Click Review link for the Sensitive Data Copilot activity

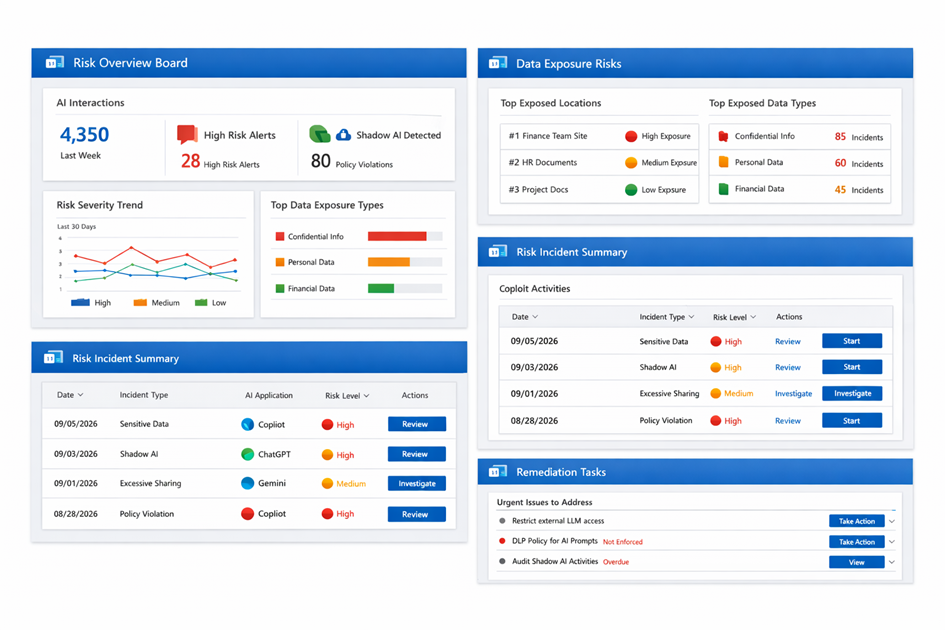click(x=788, y=342)
